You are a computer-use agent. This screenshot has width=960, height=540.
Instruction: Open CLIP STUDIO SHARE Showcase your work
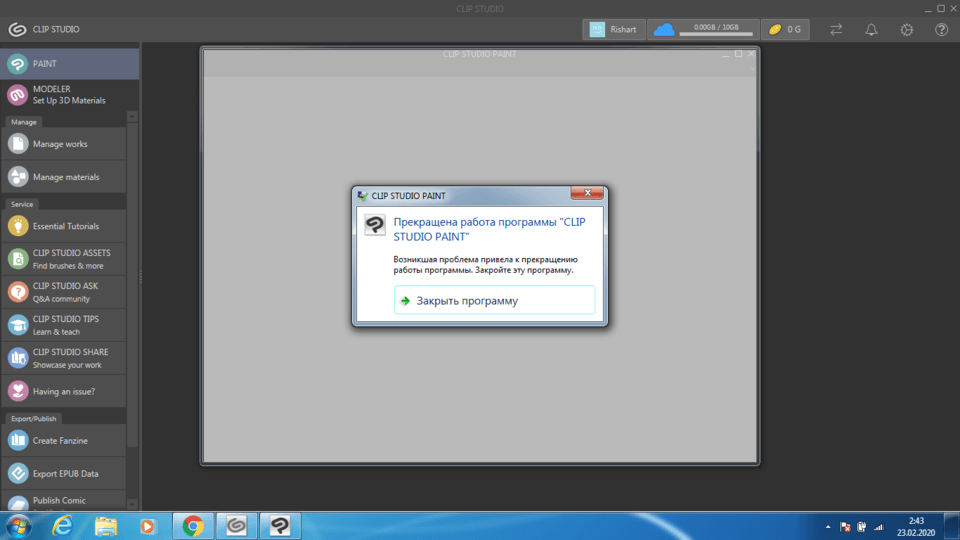tap(64, 358)
